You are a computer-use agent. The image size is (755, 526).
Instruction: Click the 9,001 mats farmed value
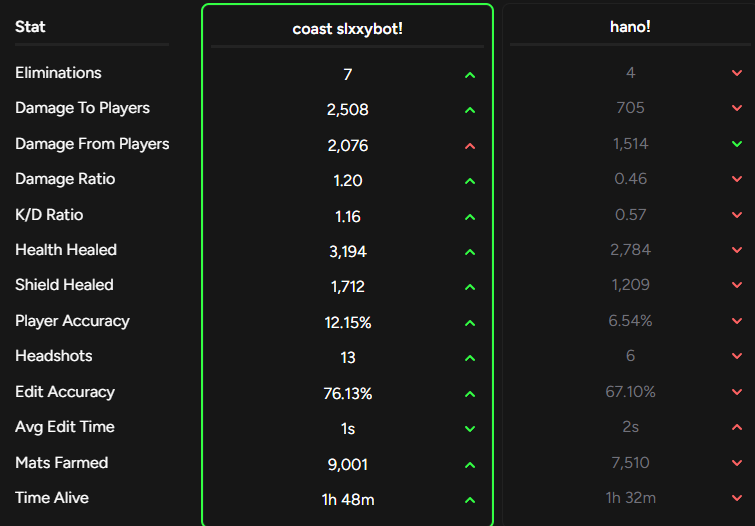tap(348, 464)
